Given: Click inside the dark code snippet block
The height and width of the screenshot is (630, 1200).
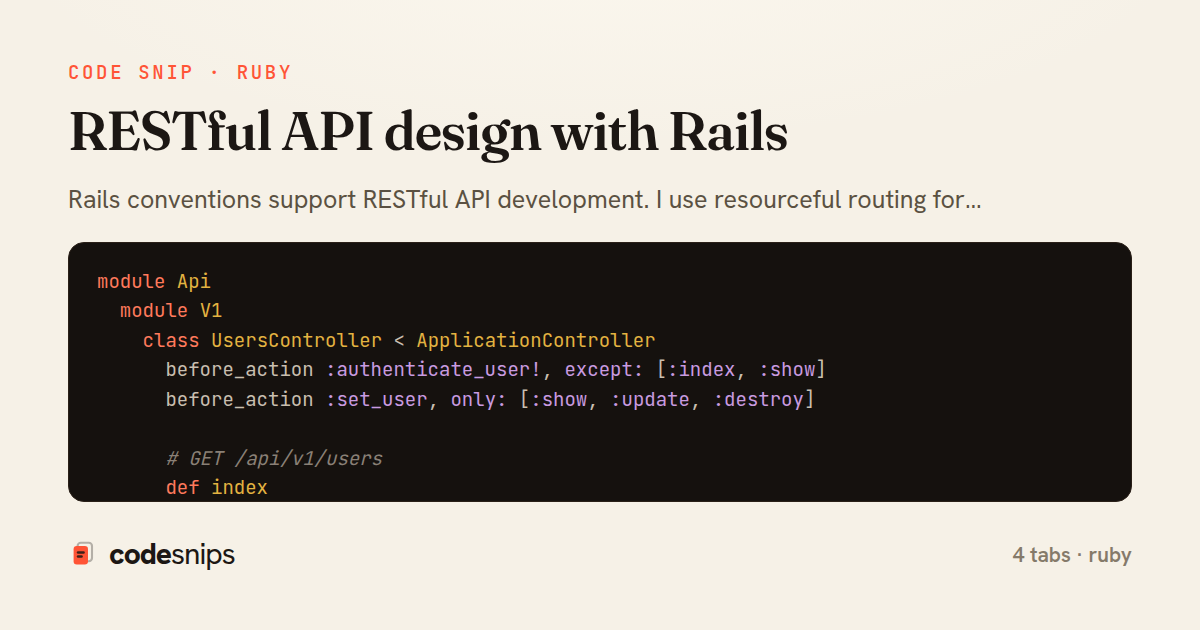Looking at the screenshot, I should (600, 372).
